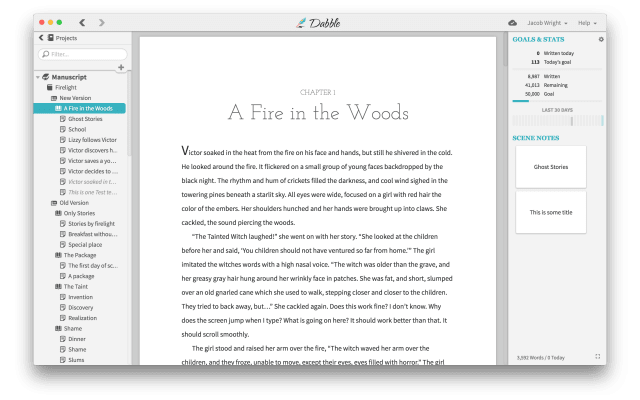Click the Last 30 Days activity chart

pos(558,120)
